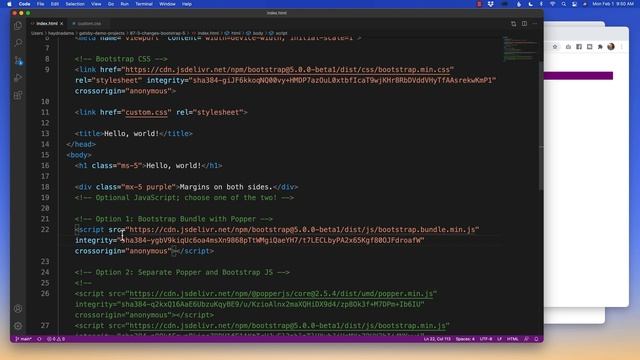Open the editor More Actions menu

coord(535,24)
